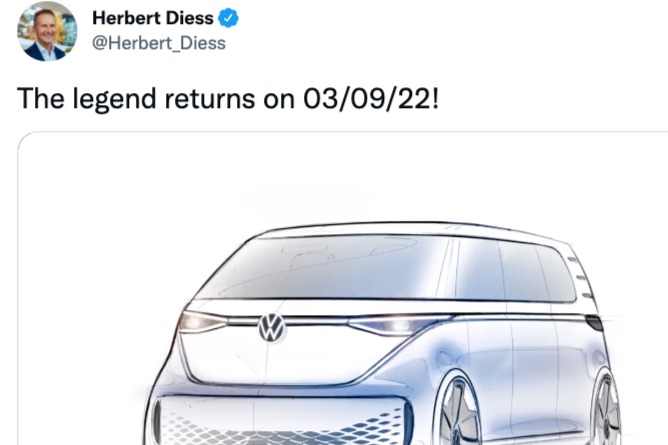This screenshot has width=668, height=445.
Task: Click the roof of the sketched van
Action: pyautogui.click(x=400, y=229)
